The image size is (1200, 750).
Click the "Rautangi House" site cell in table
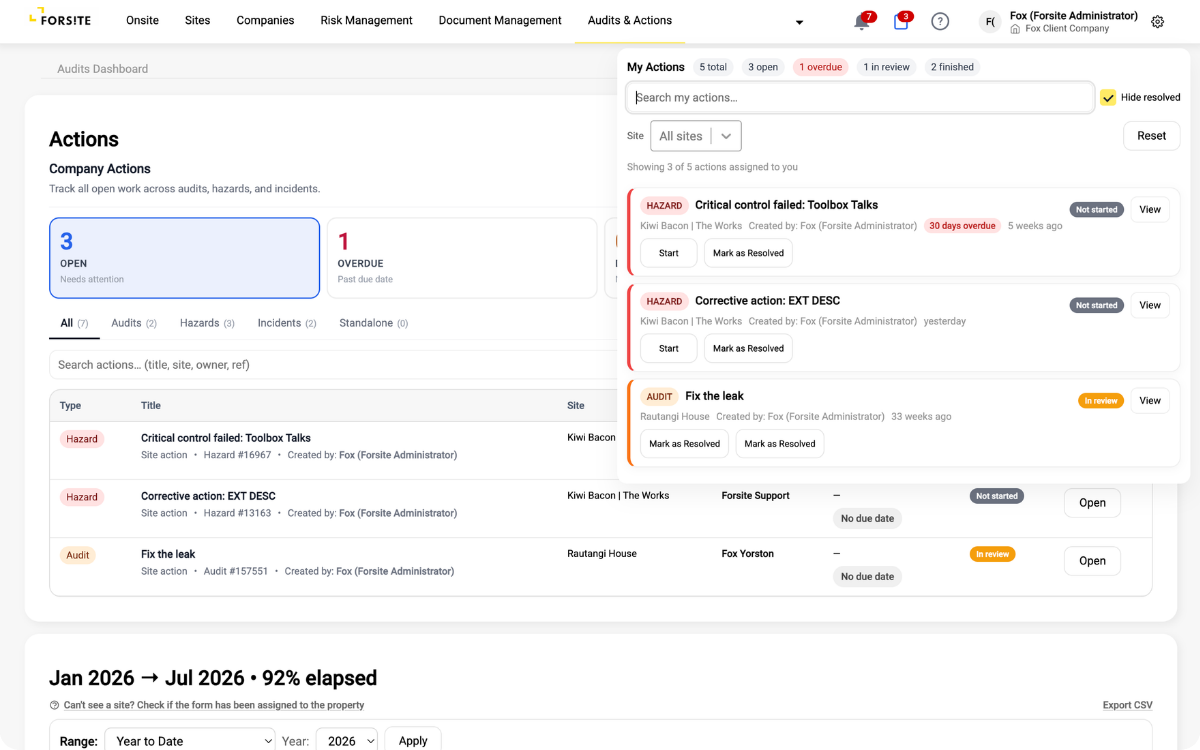click(602, 554)
